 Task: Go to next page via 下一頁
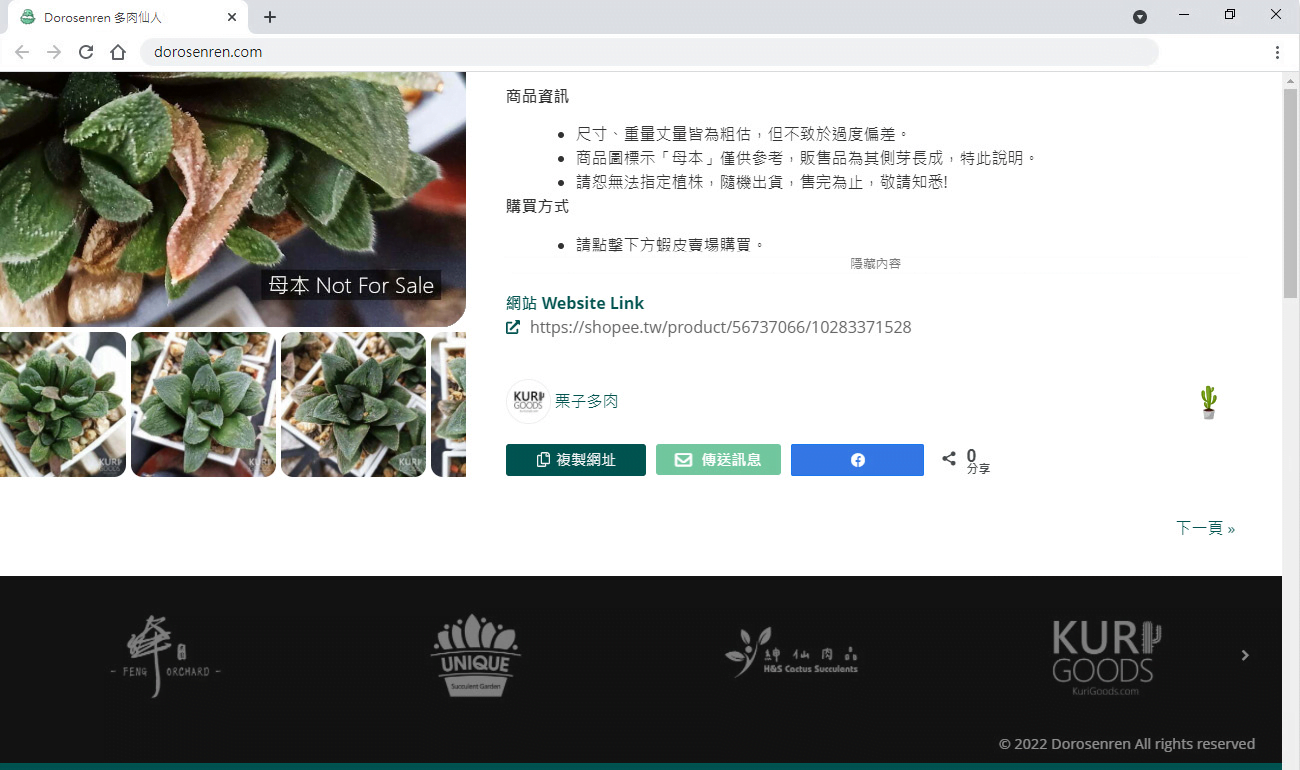(x=1205, y=528)
